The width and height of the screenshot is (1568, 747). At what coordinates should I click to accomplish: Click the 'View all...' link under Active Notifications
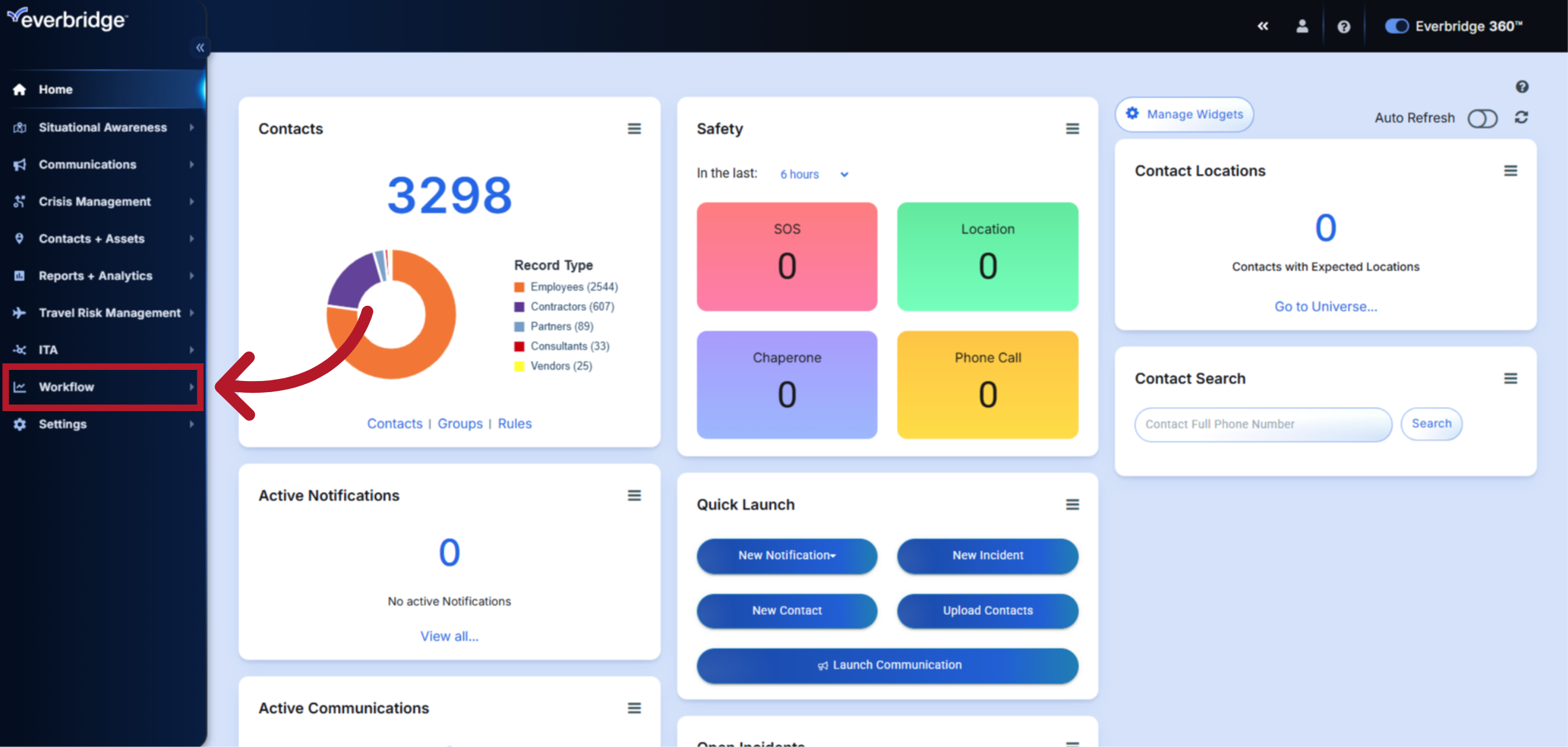coord(449,636)
